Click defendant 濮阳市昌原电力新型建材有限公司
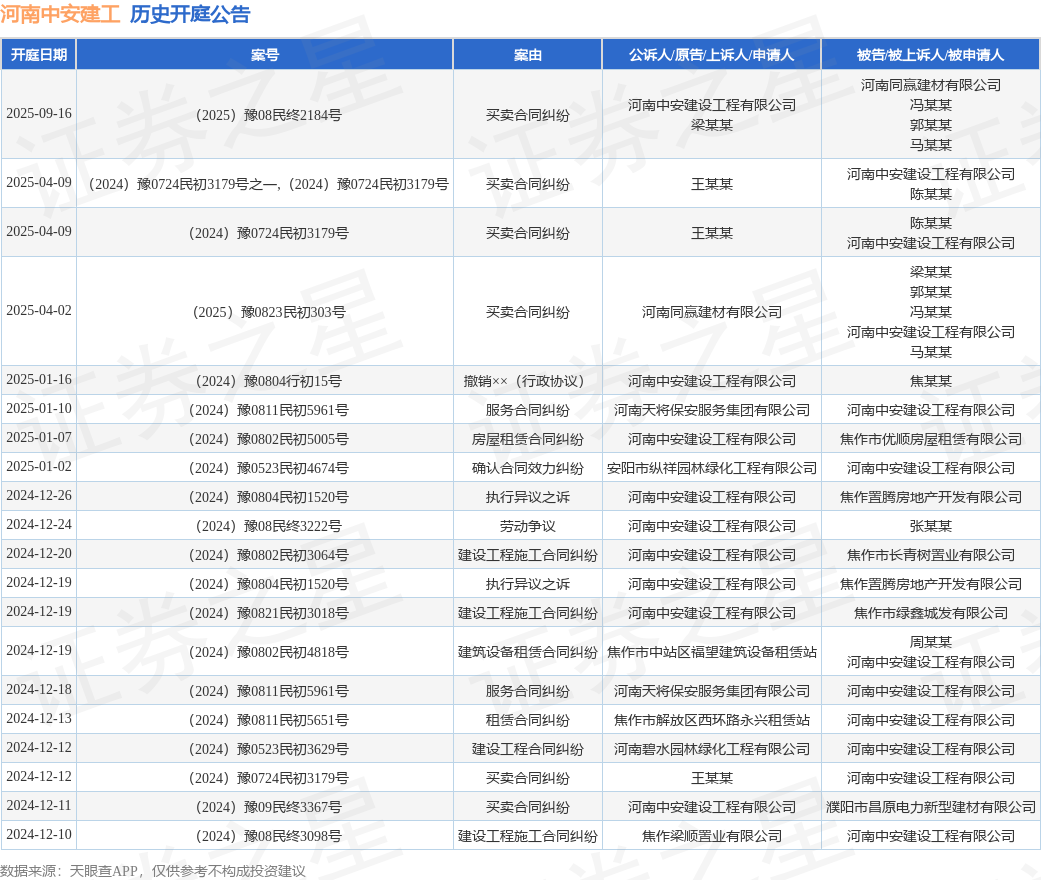This screenshot has height=880, width=1041. 931,807
